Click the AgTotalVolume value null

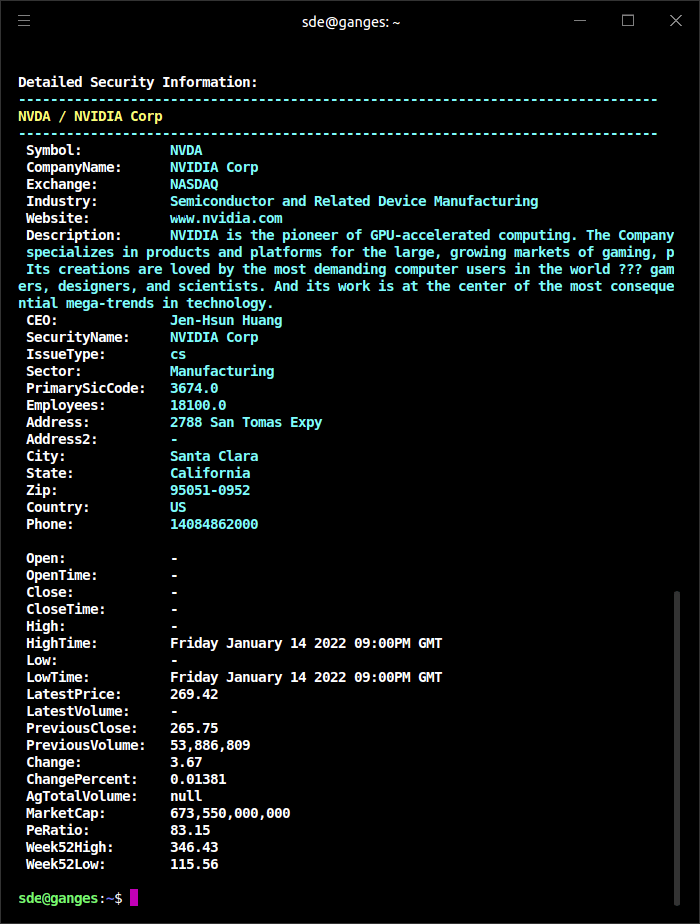pyautogui.click(x=186, y=797)
